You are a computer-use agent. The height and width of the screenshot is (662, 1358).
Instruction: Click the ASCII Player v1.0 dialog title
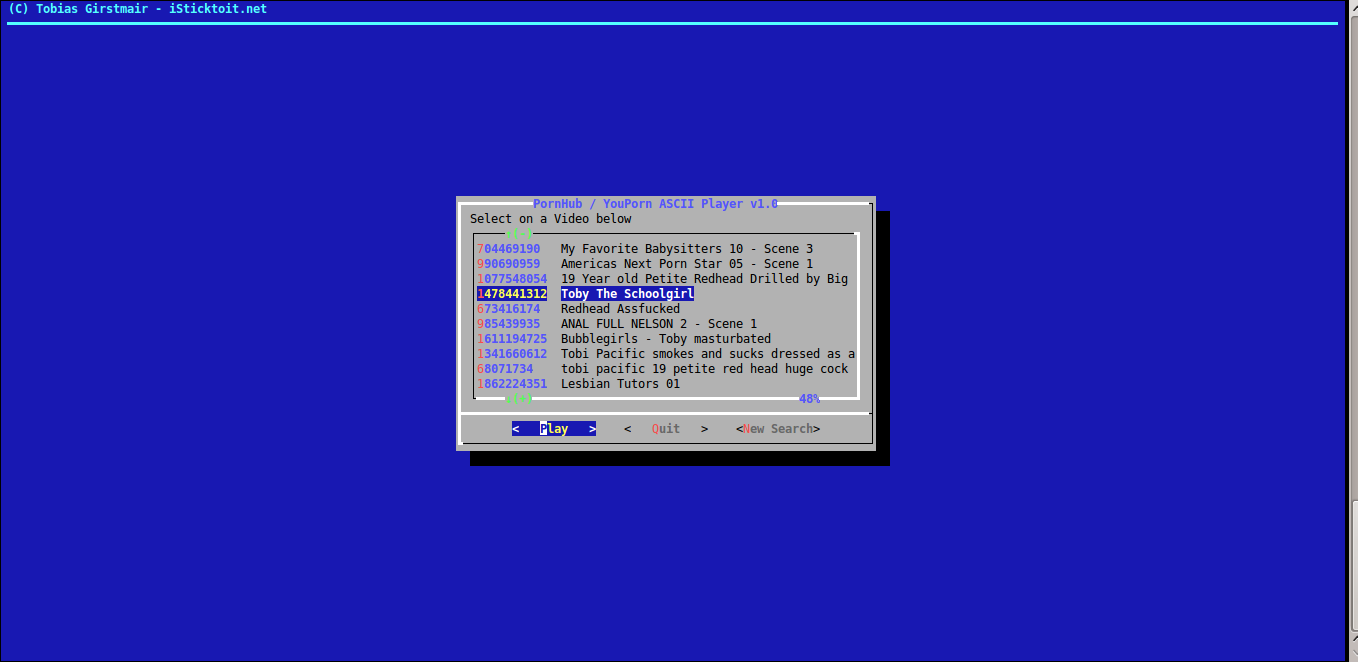click(655, 204)
